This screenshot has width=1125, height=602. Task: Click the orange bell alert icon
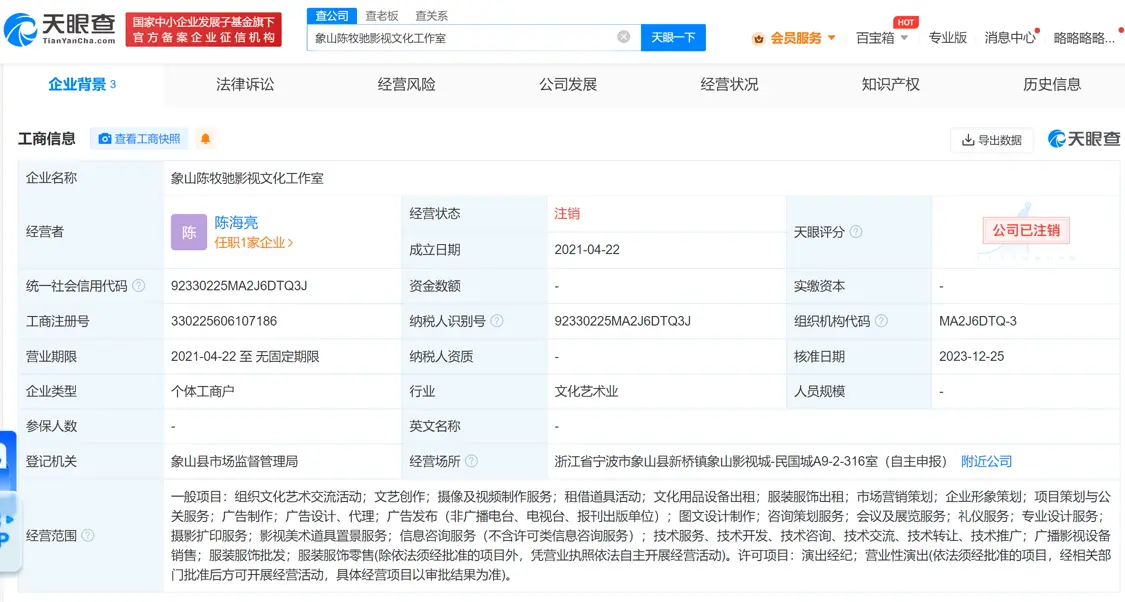205,139
